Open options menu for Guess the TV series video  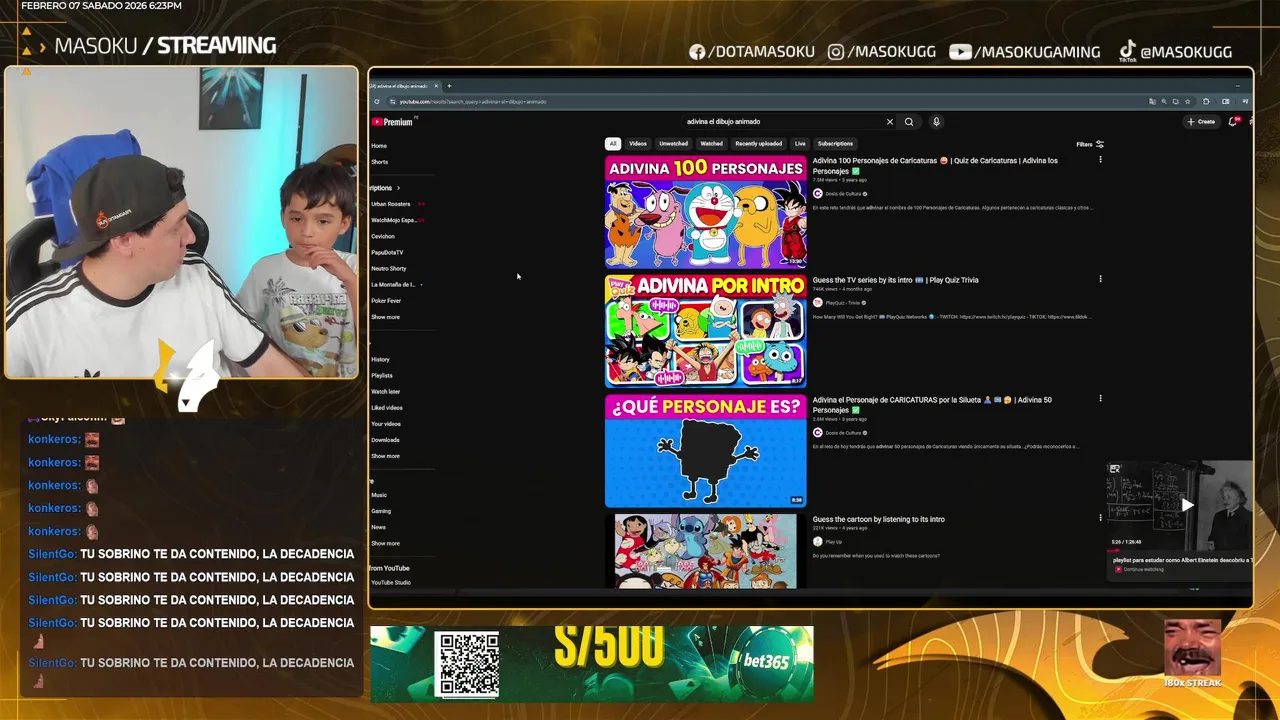point(1100,279)
